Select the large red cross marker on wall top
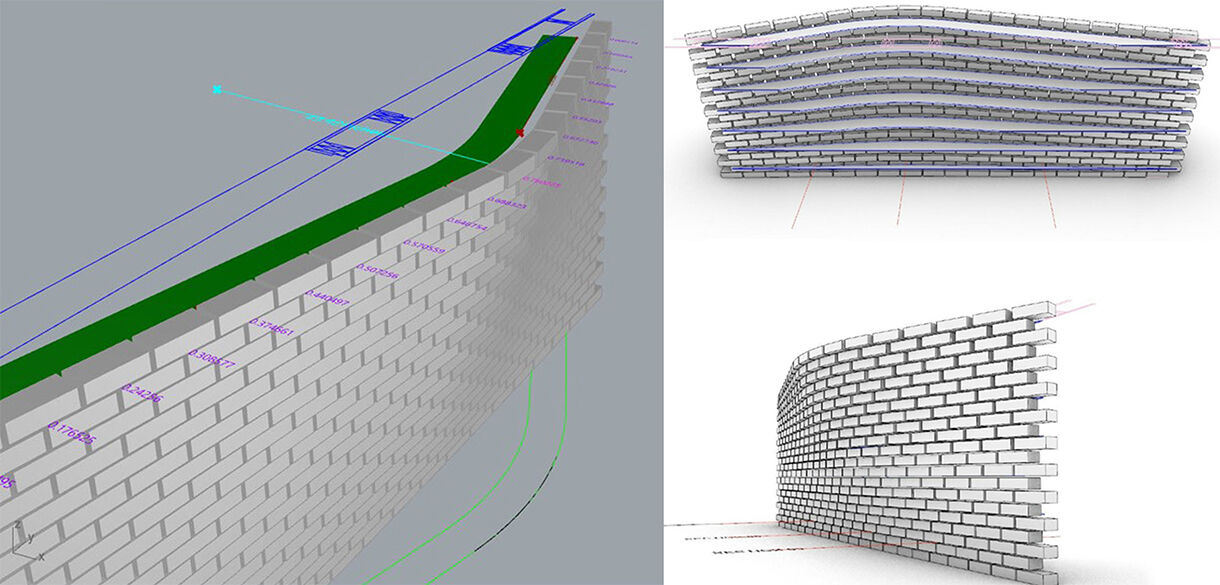 519,132
